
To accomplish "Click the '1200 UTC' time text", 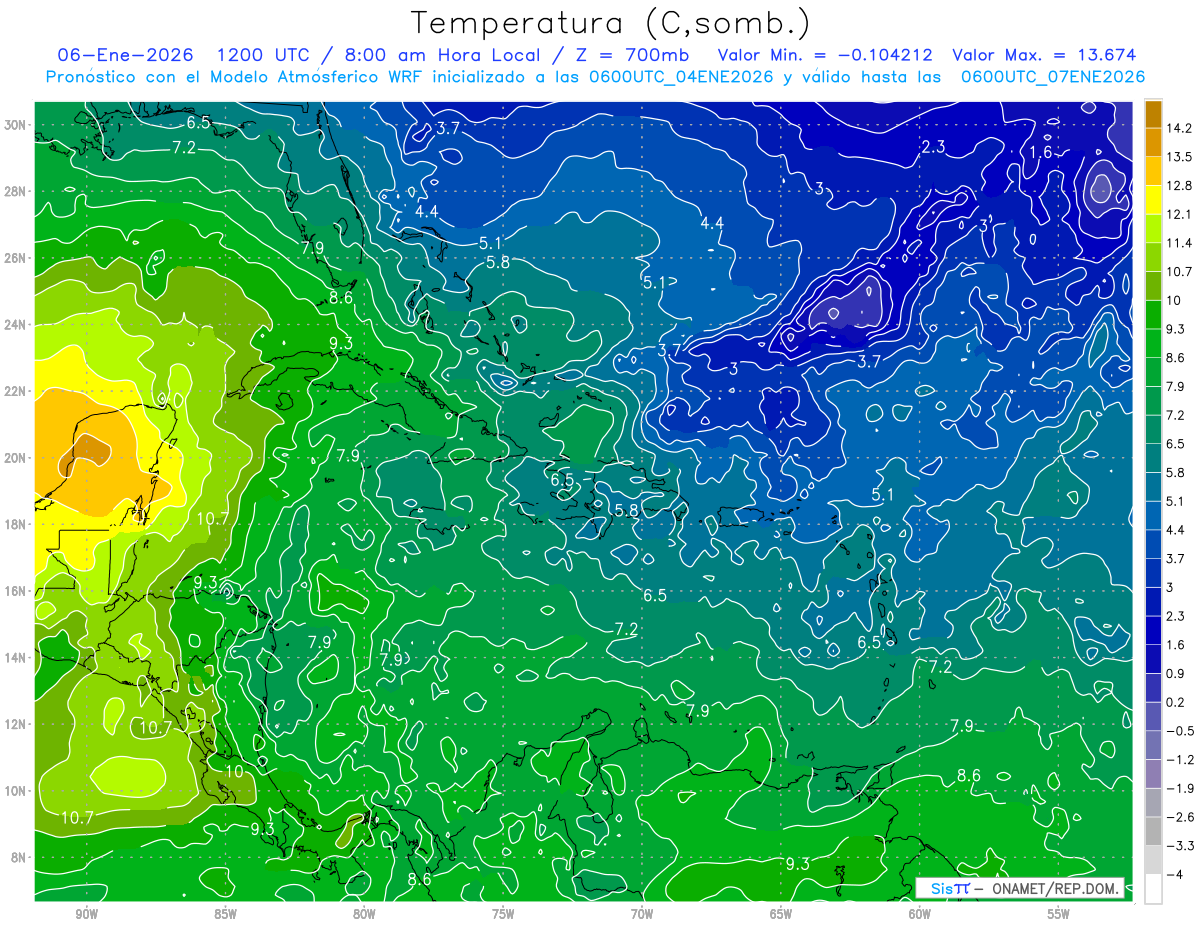I will [x=262, y=55].
